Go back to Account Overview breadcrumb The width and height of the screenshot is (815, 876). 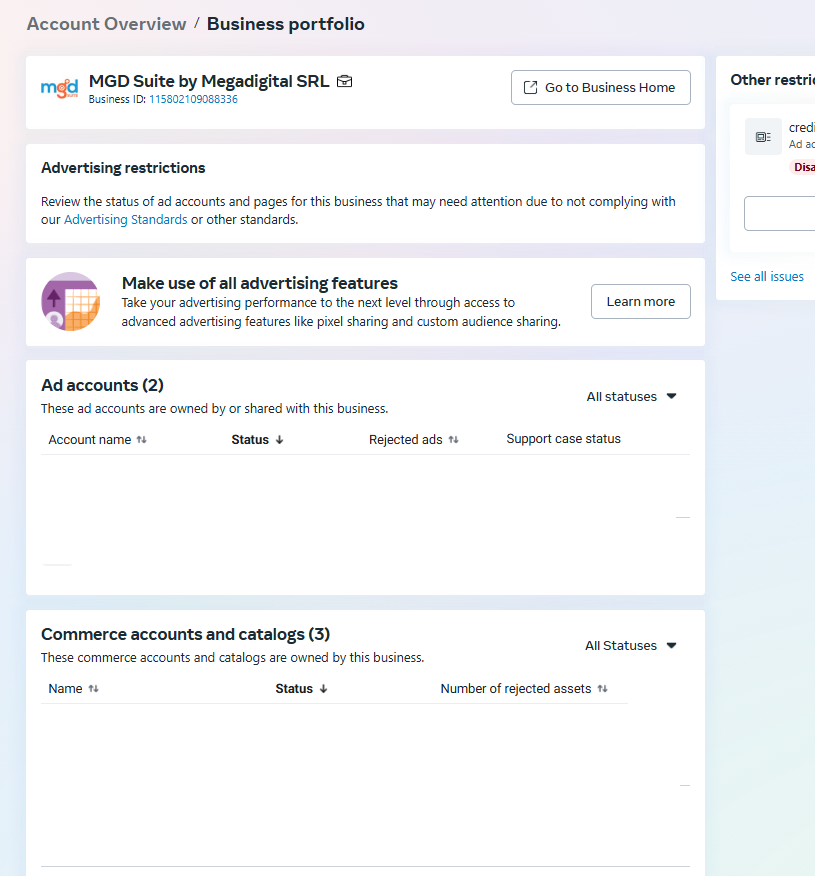tap(106, 24)
